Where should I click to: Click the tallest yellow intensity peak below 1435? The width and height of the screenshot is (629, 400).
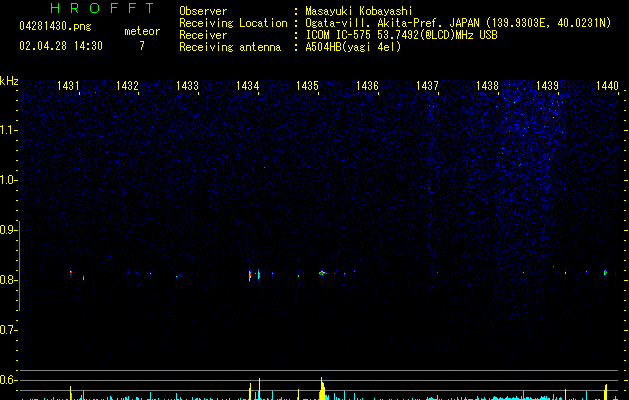coord(322,388)
